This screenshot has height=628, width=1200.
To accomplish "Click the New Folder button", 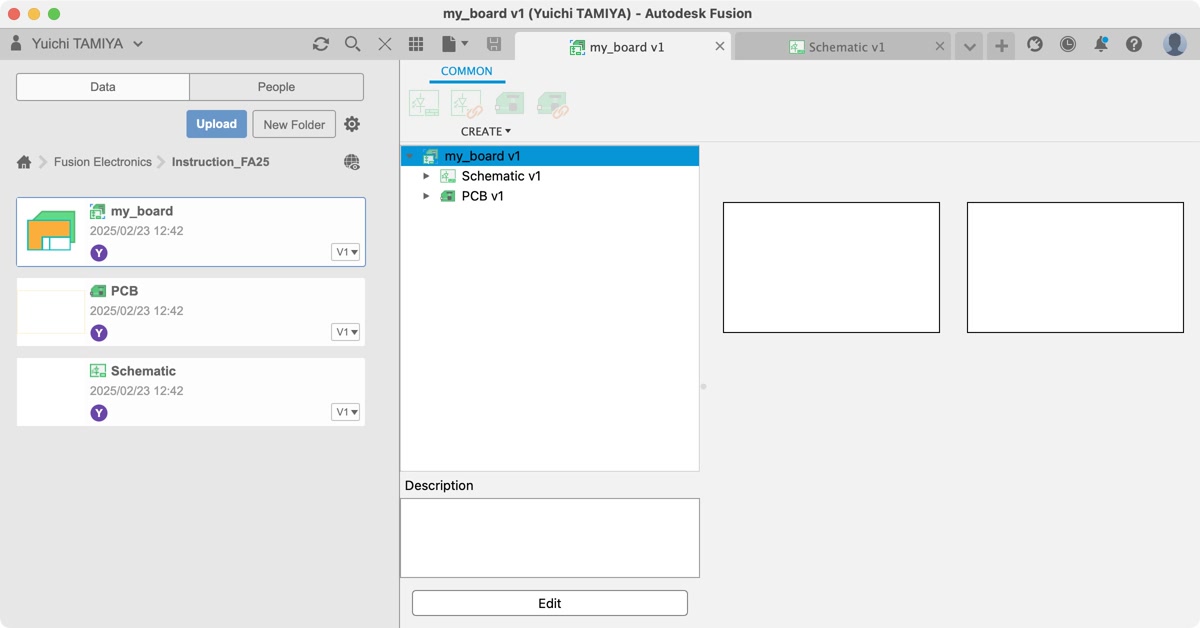I will click(x=294, y=124).
